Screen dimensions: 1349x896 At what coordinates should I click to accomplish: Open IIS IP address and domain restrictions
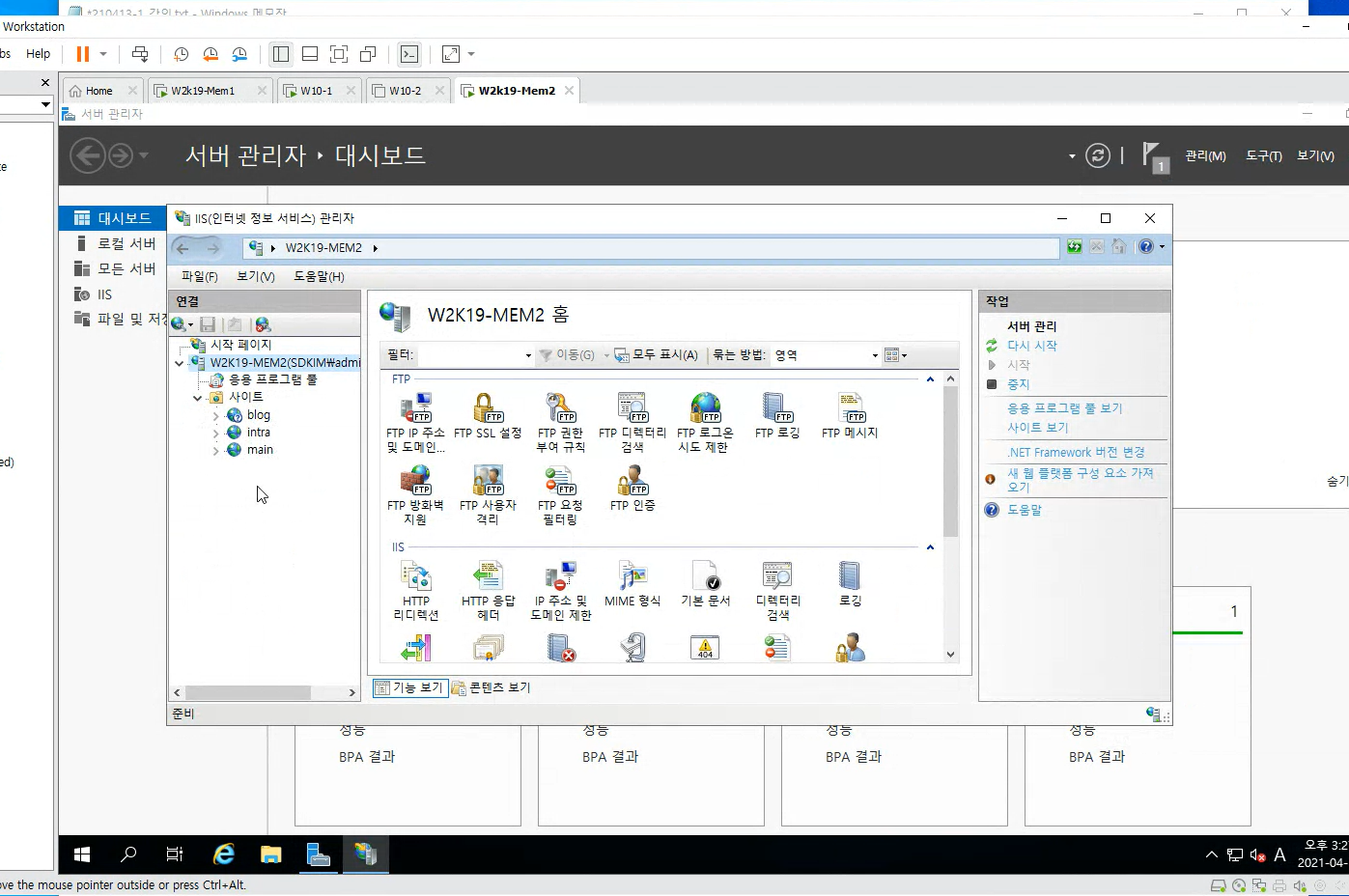point(560,590)
